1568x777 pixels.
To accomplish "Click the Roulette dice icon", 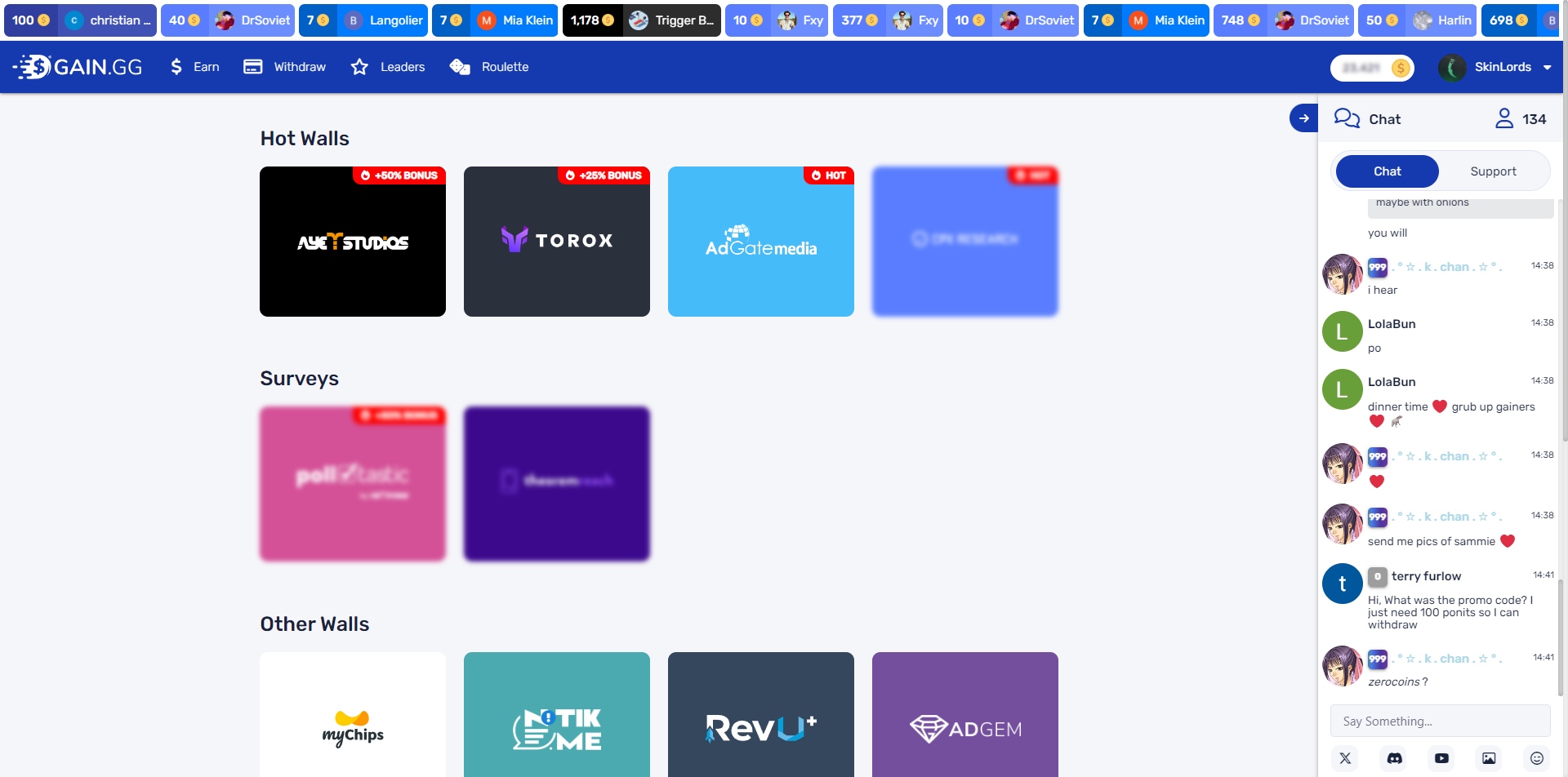I will (x=460, y=67).
